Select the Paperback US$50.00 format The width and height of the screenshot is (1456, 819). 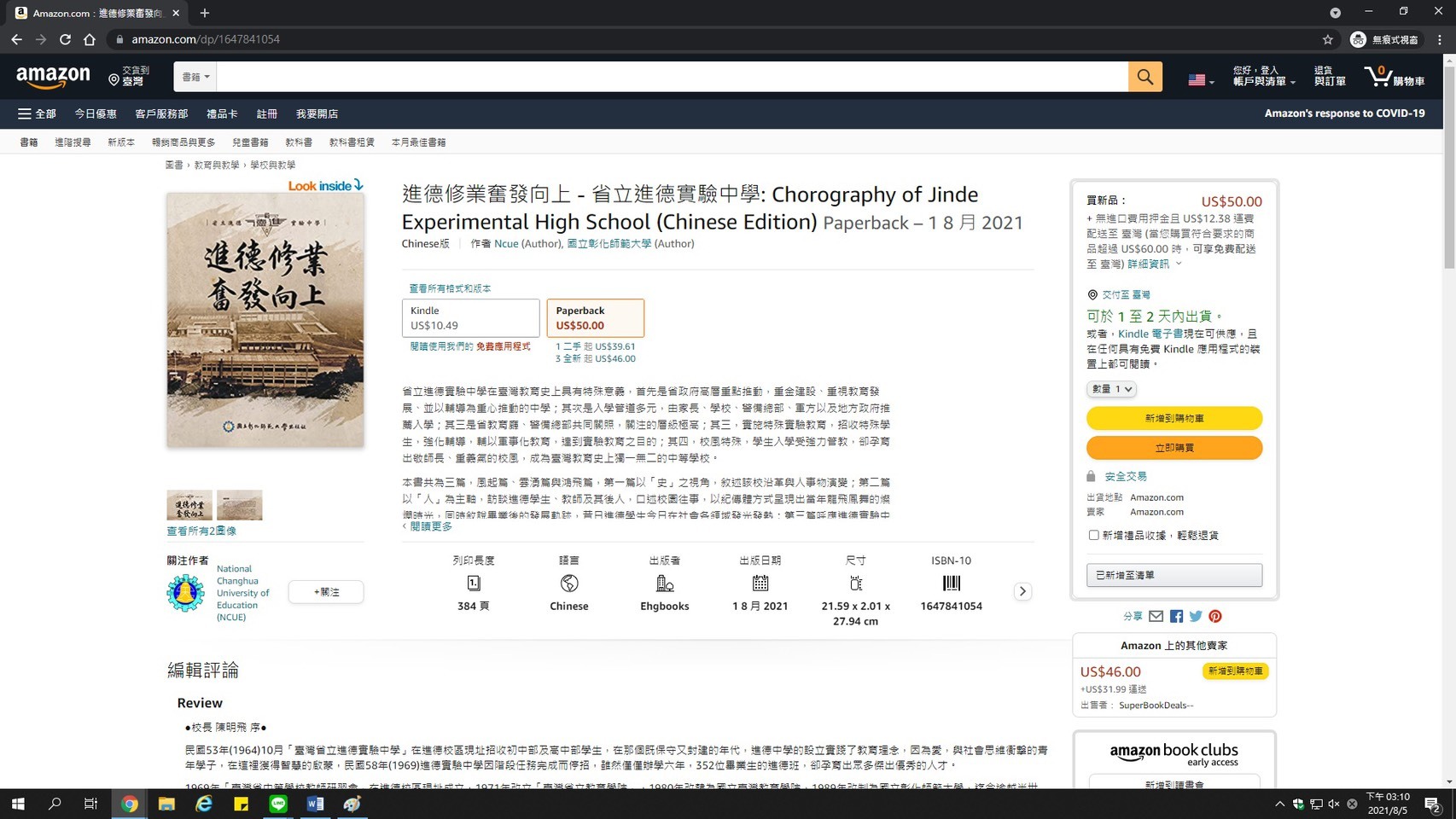(x=596, y=318)
